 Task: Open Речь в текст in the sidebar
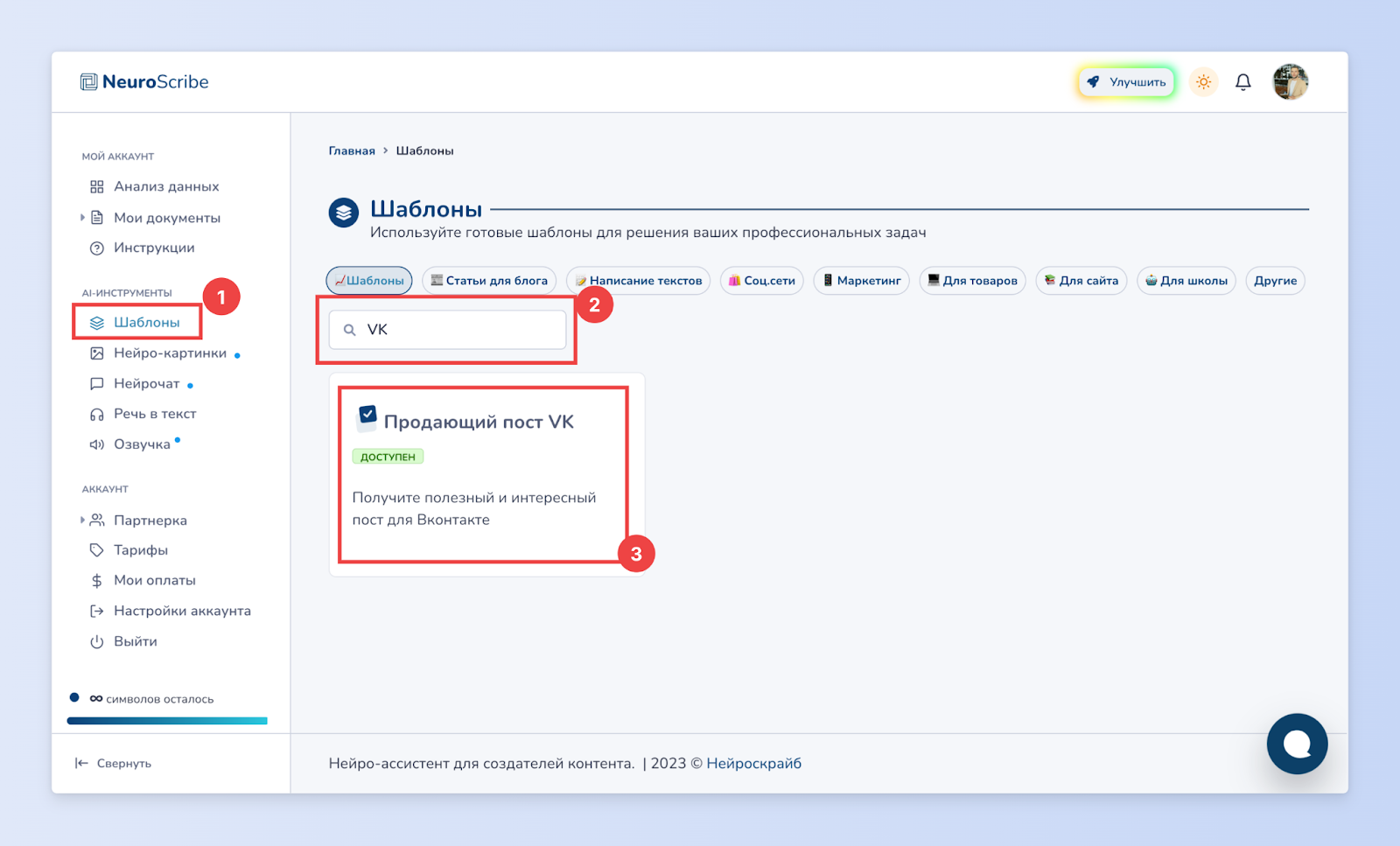pos(143,414)
